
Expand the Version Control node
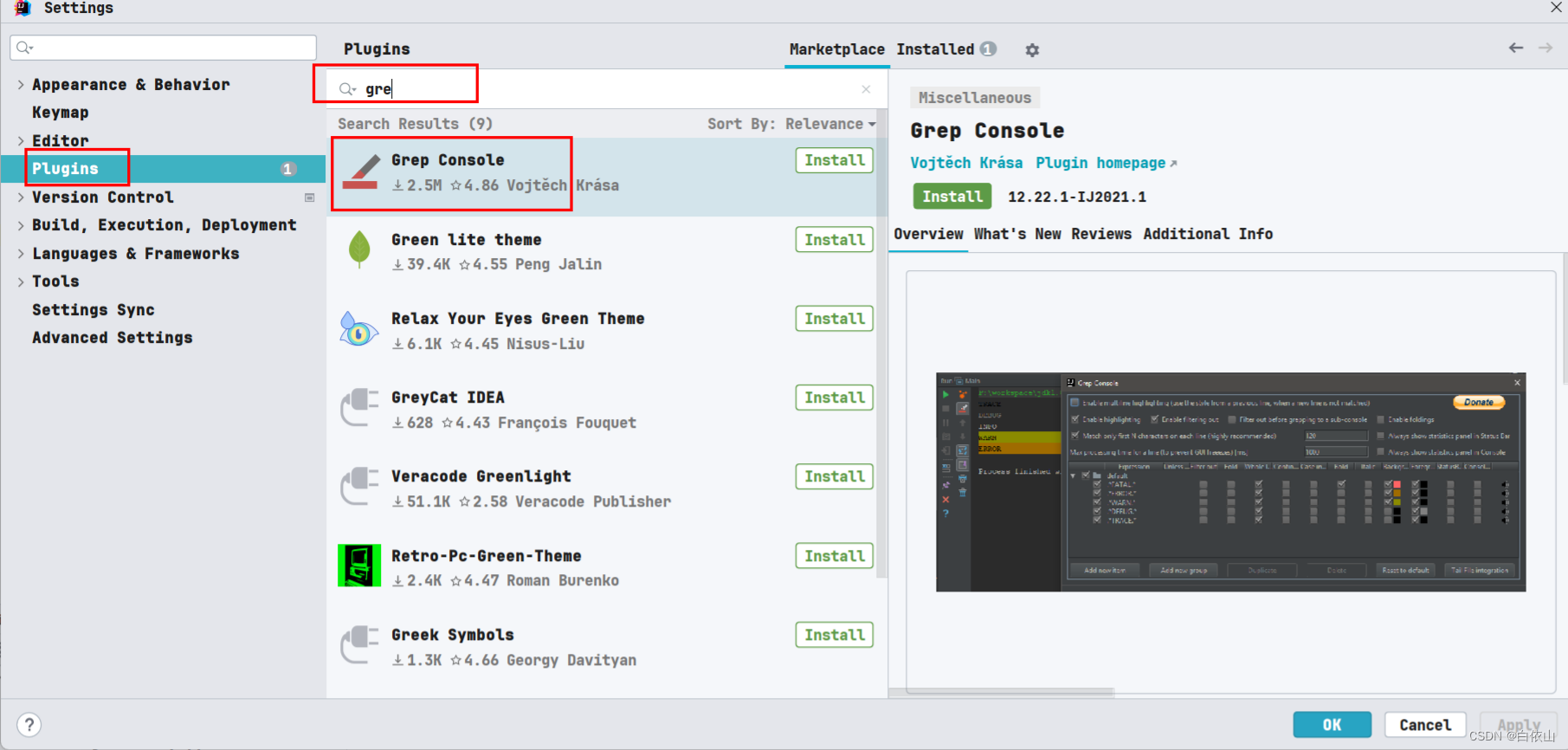21,197
